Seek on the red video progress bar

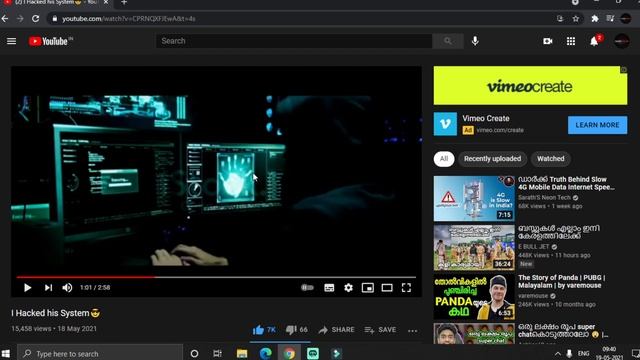pyautogui.click(x=216, y=277)
